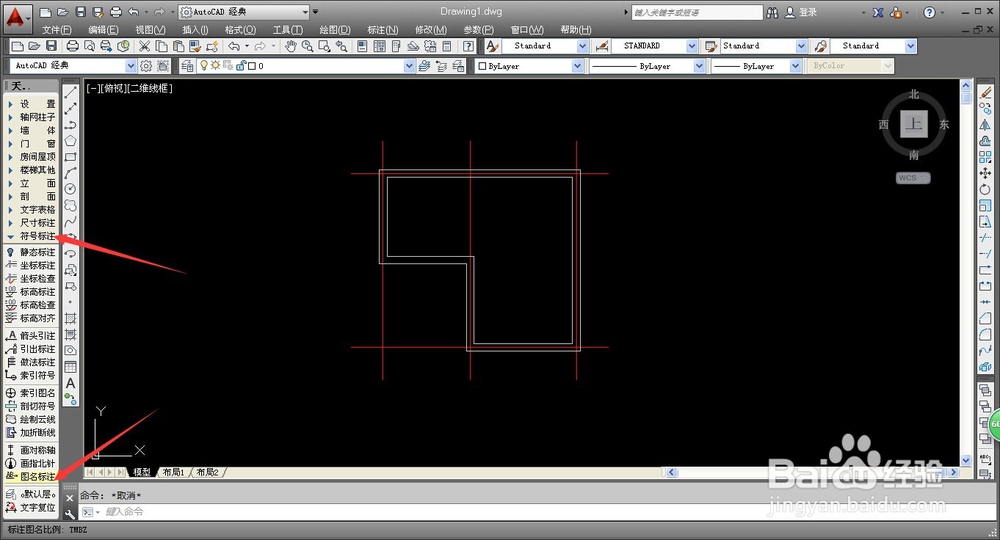Select the Polygon draw tool
This screenshot has width=1000, height=540.
[x=71, y=141]
